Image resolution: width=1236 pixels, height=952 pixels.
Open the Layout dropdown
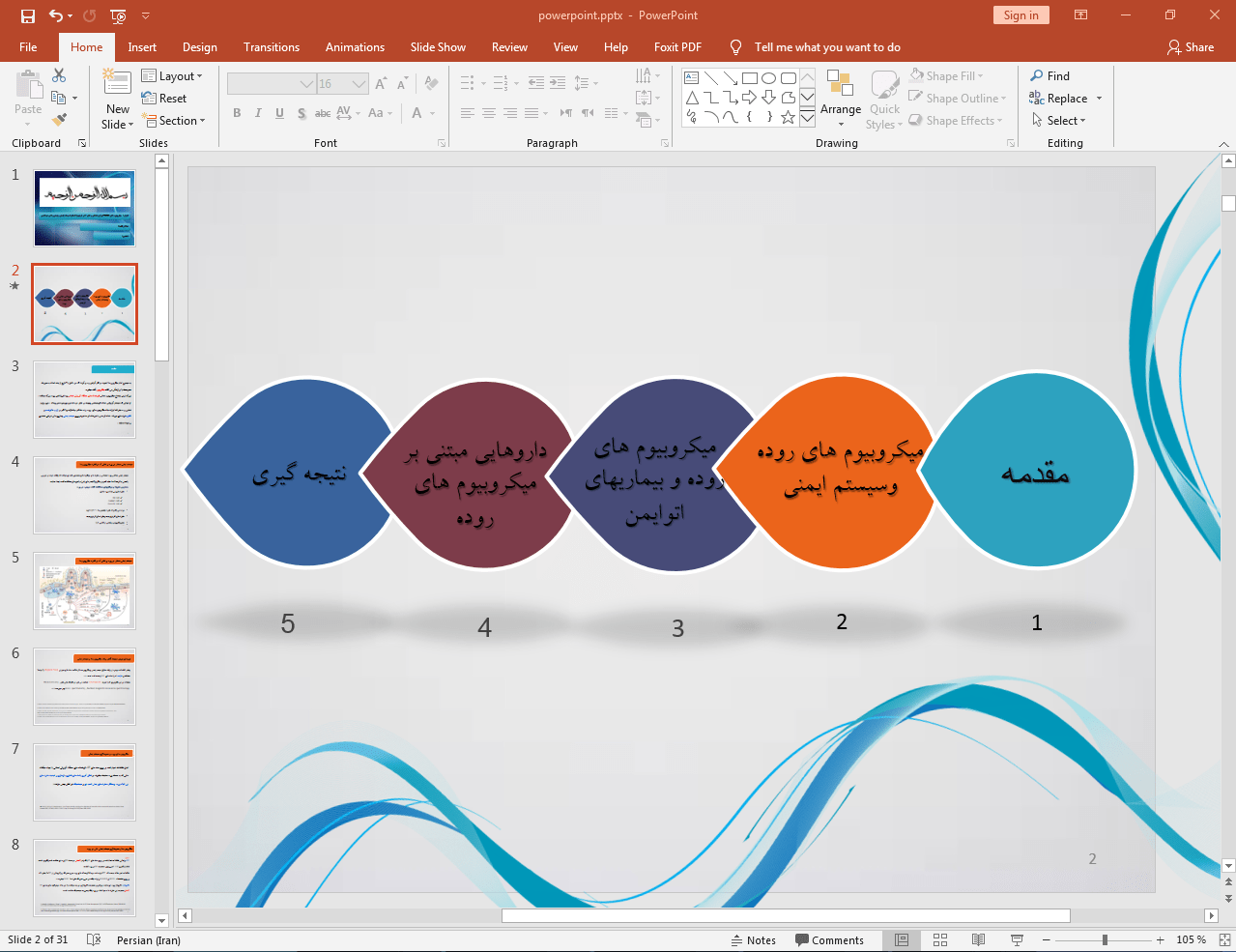tap(172, 75)
